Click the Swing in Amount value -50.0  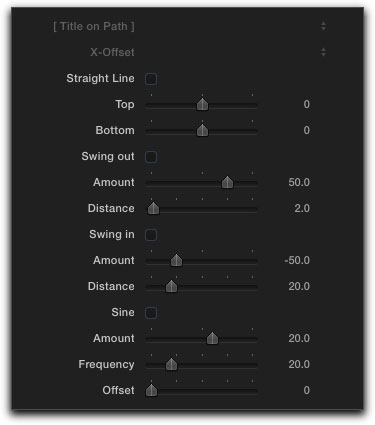click(x=297, y=261)
